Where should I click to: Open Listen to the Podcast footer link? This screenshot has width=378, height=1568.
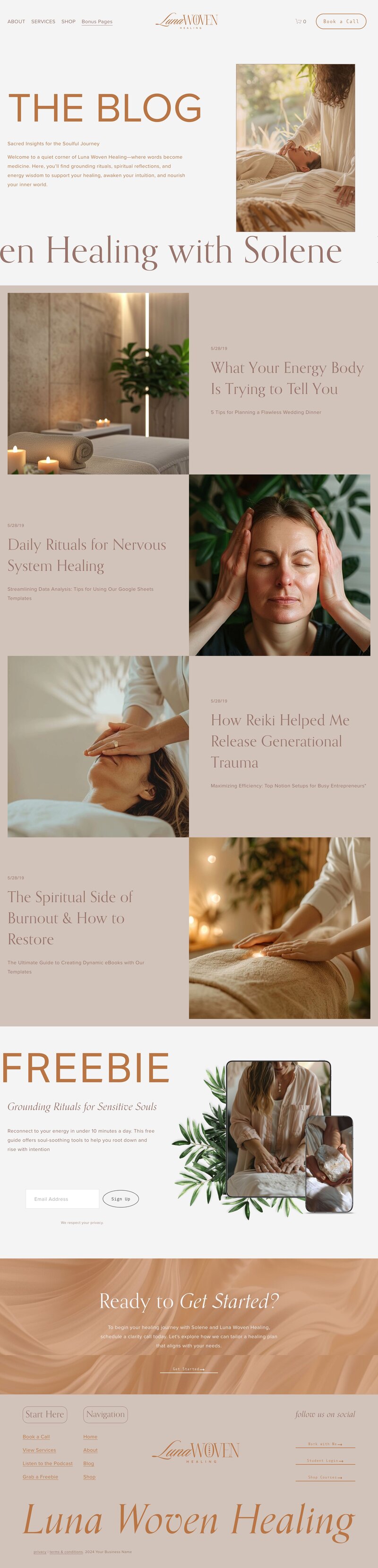(x=48, y=1463)
